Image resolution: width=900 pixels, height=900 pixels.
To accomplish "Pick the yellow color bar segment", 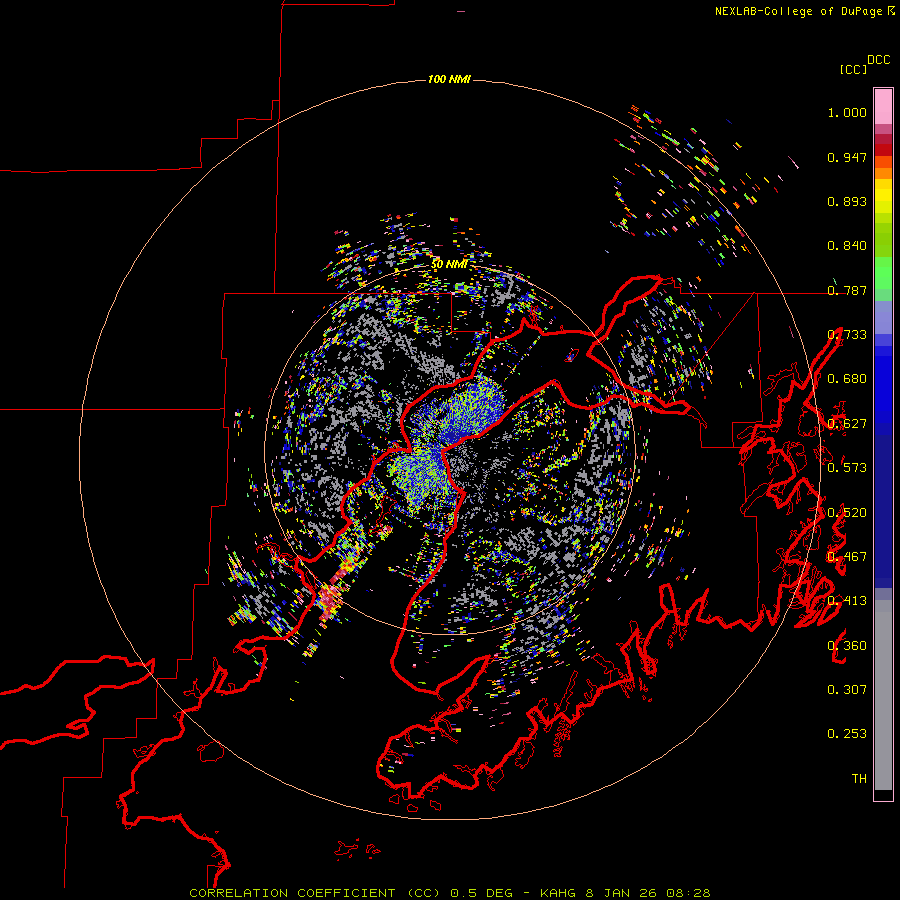I will [883, 196].
